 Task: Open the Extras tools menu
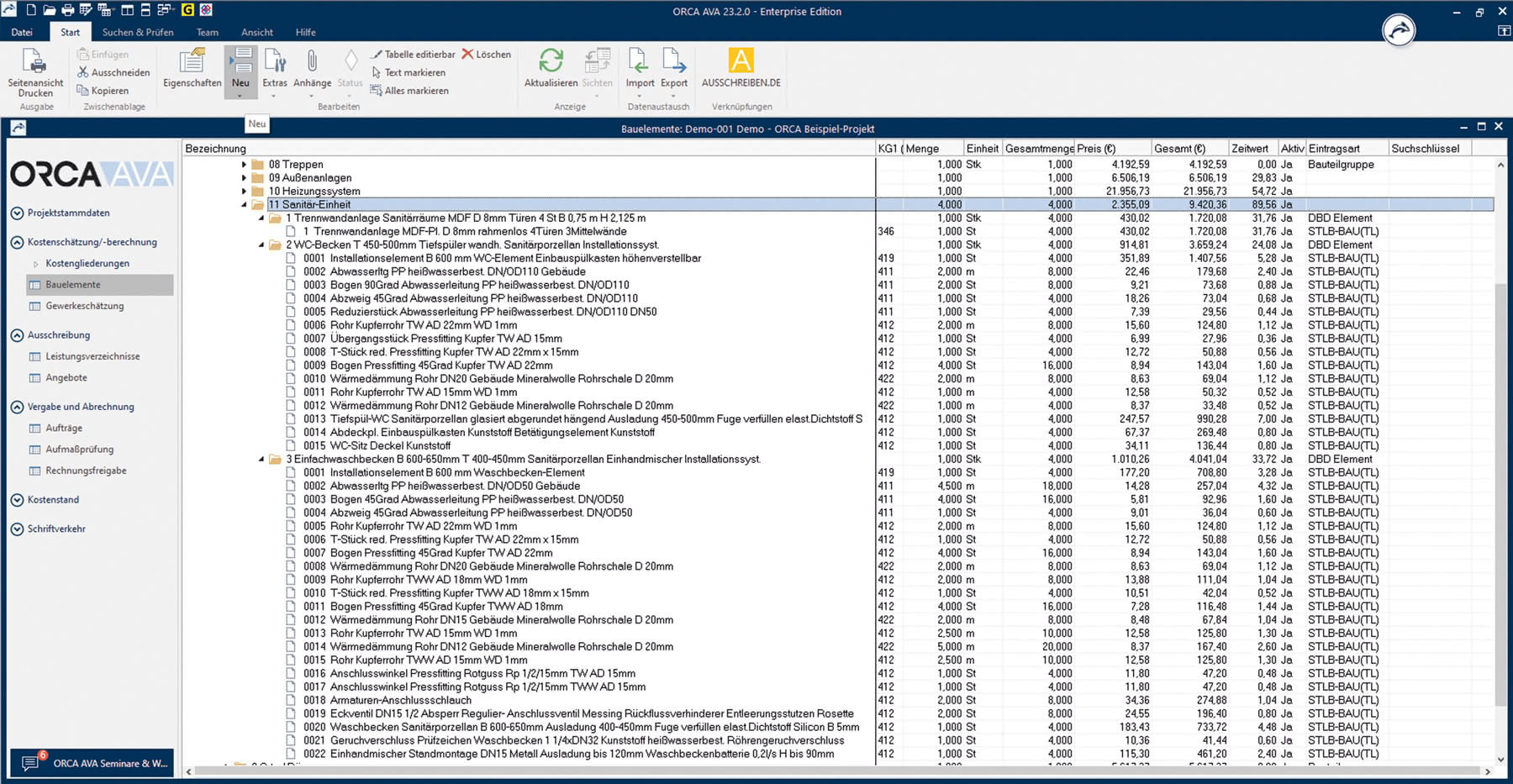click(x=275, y=71)
